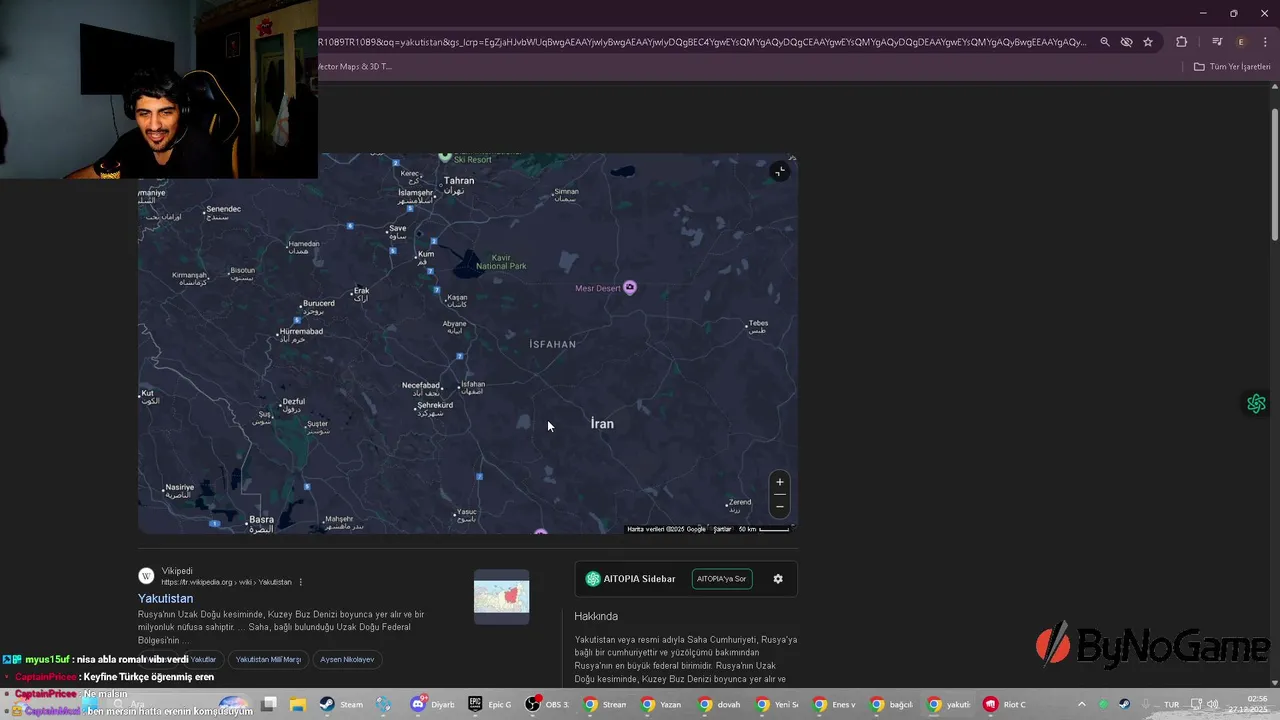The image size is (1280, 720).
Task: Click the Tebes label on the map
Action: [x=758, y=324]
